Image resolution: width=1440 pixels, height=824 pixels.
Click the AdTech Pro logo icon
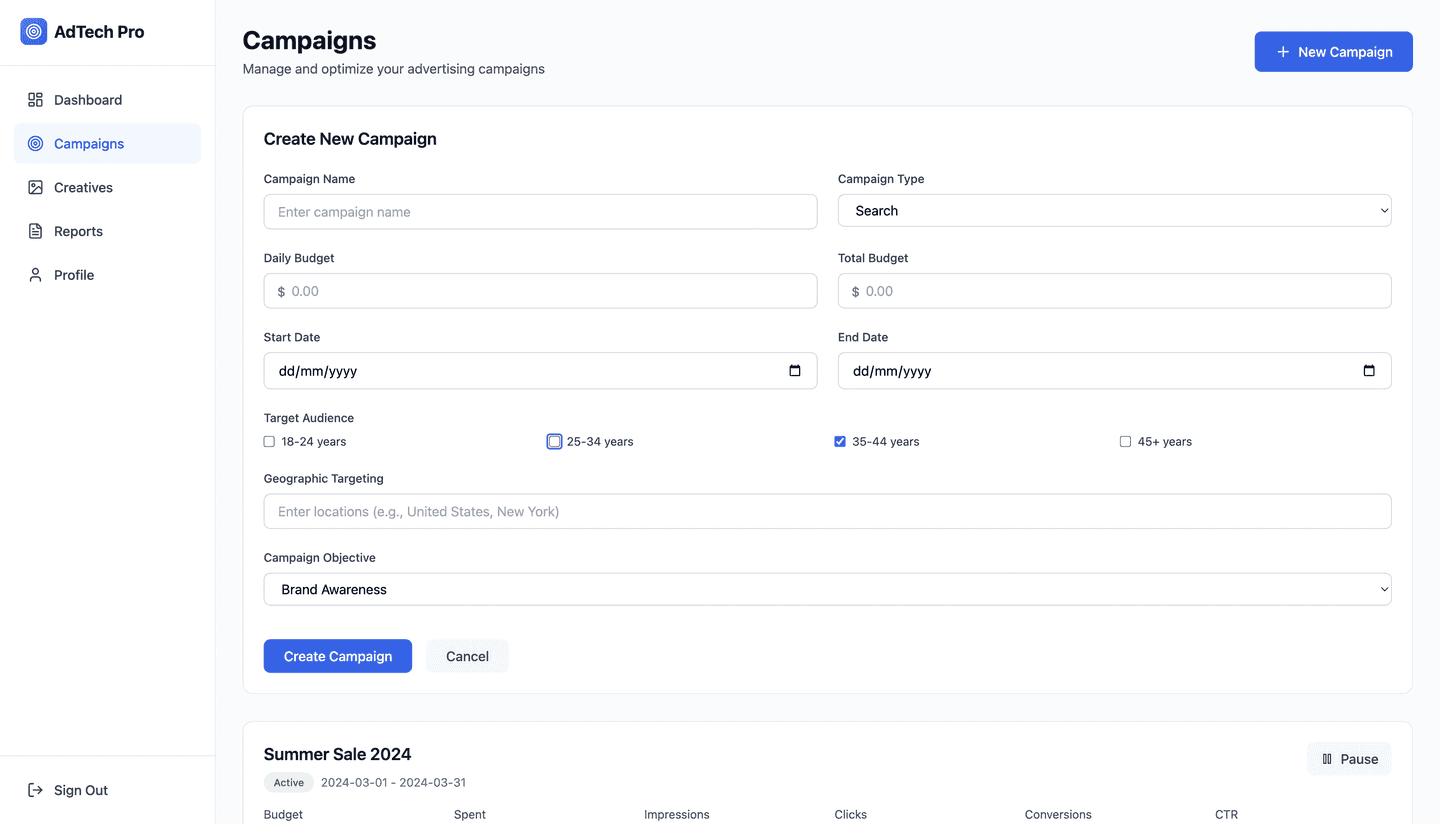pos(33,31)
